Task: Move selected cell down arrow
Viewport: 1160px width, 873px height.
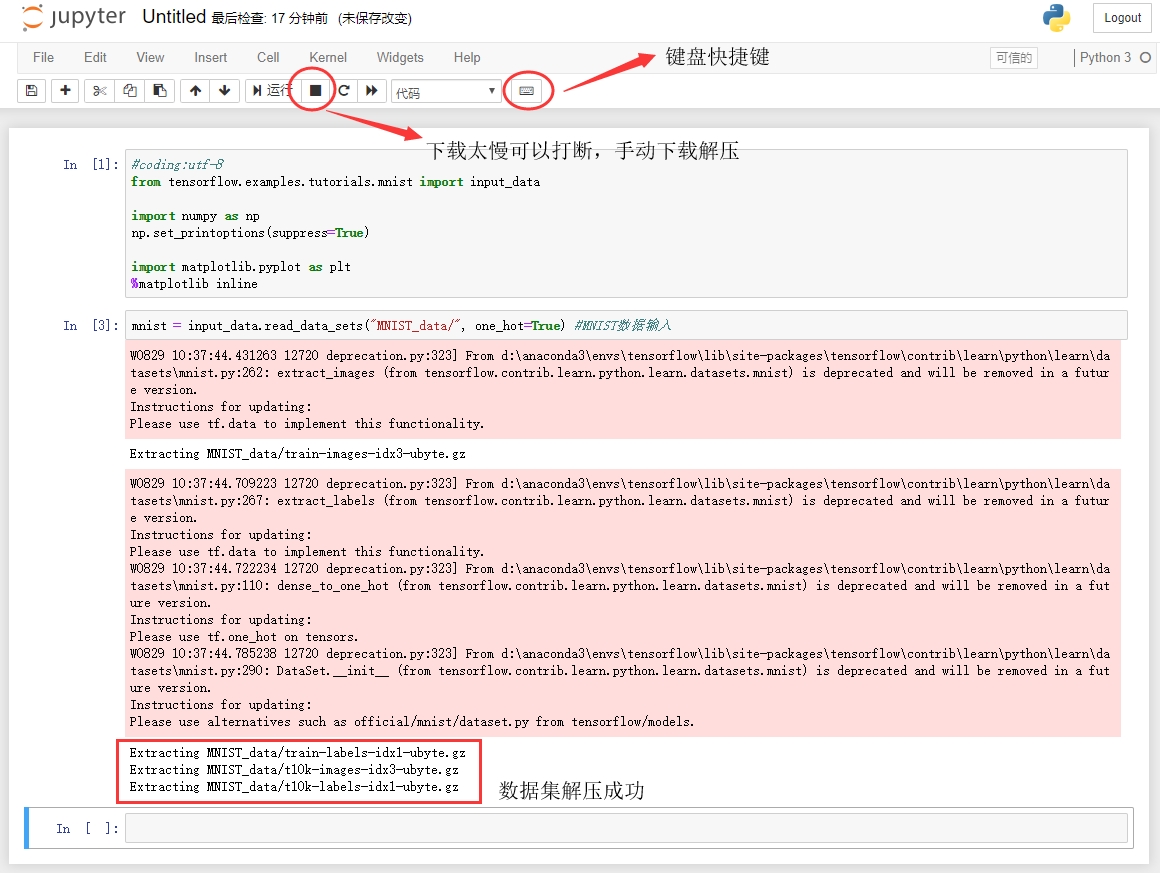Action: click(x=224, y=91)
